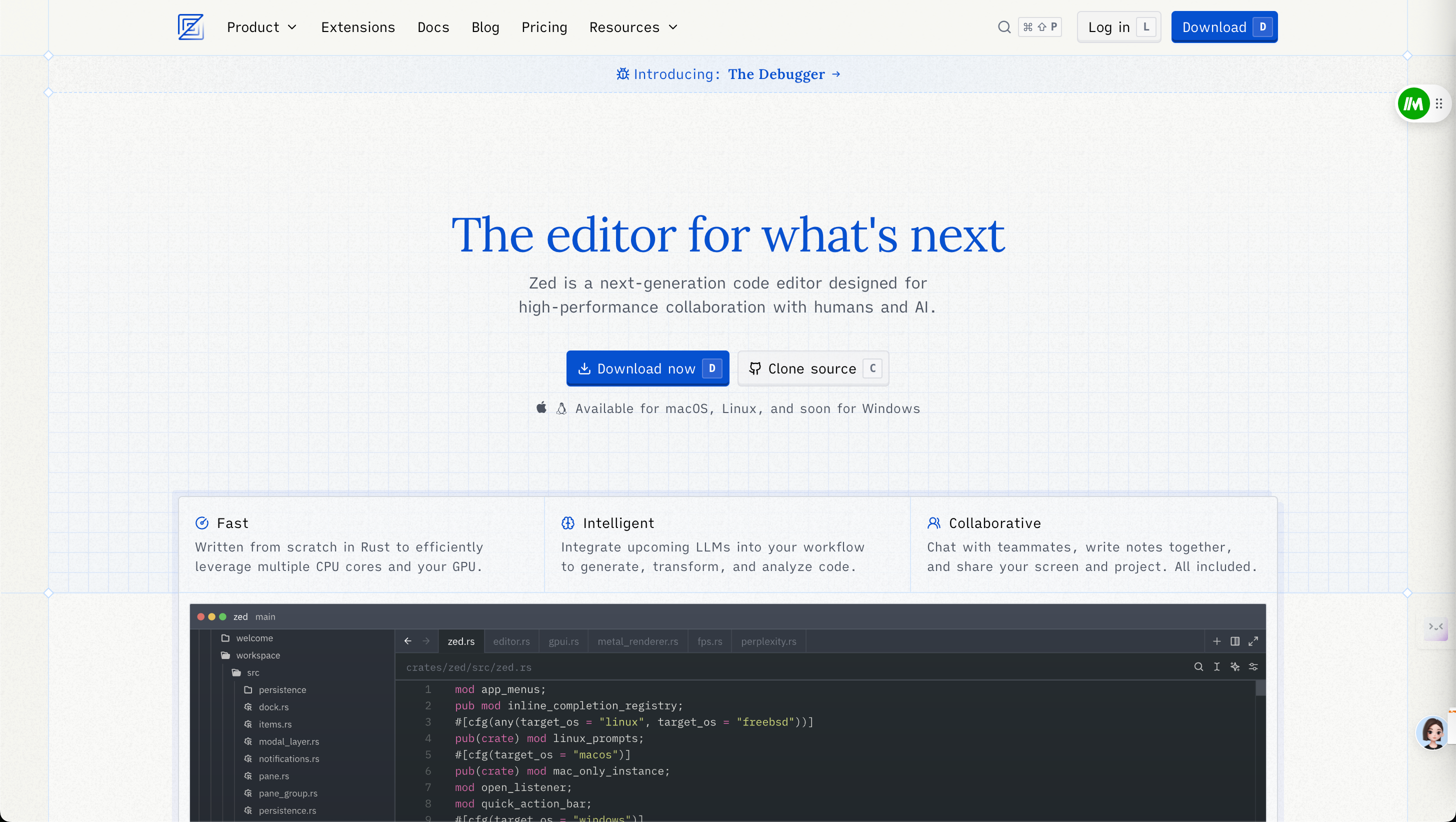Open notifications.rs in the file tree
This screenshot has height=822, width=1456.
pos(289,758)
